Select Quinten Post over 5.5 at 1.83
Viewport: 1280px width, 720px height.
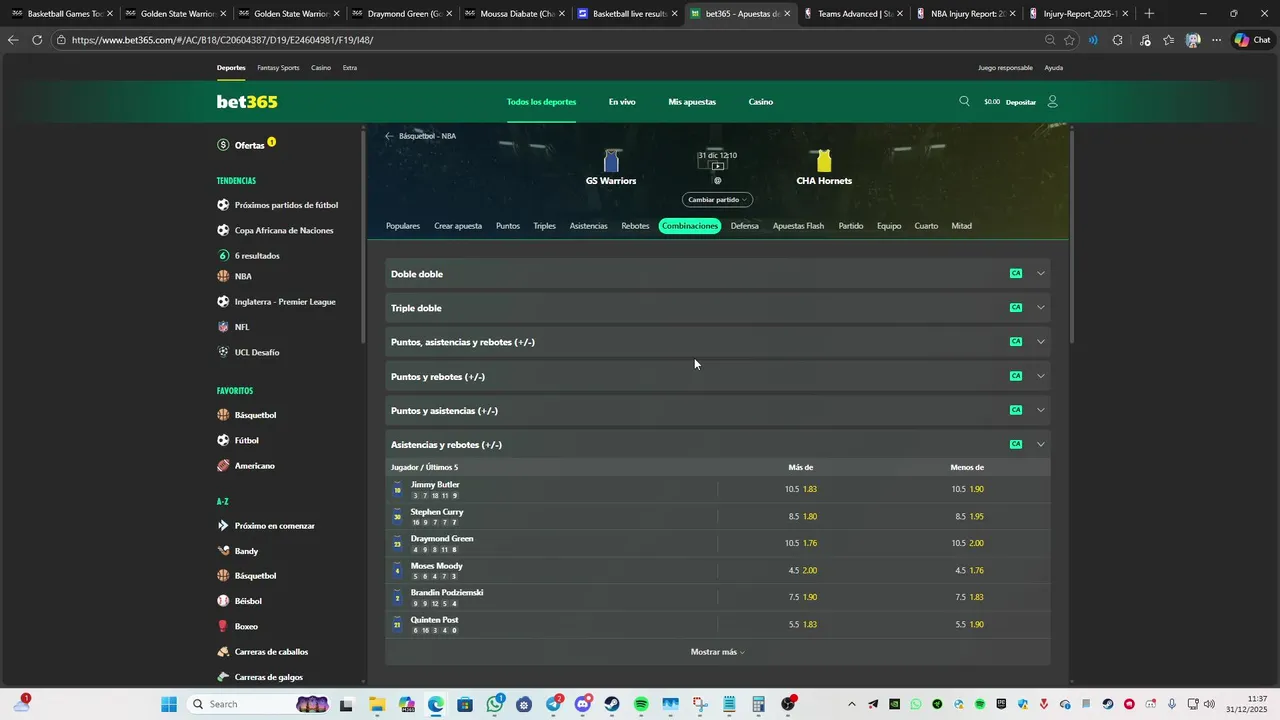pos(802,624)
